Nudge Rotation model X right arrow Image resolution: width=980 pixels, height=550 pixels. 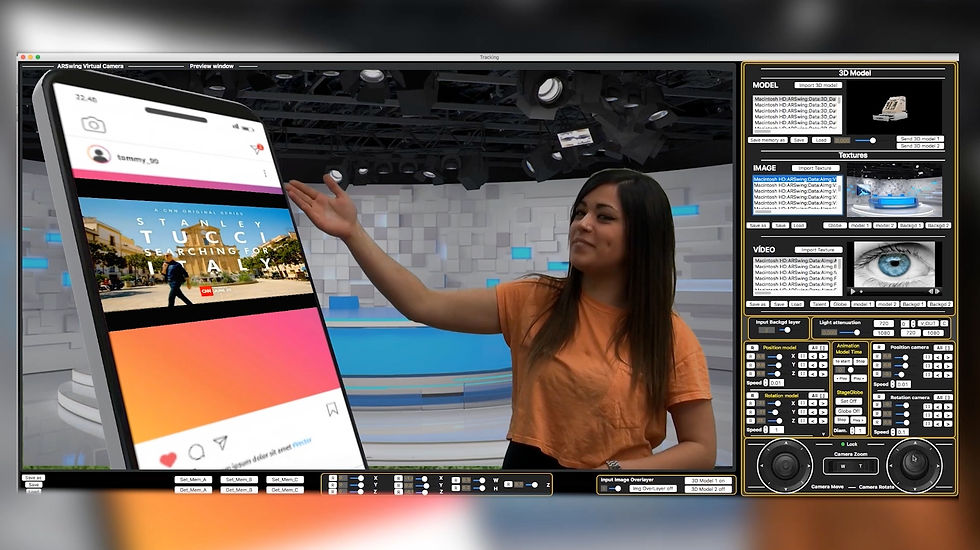pyautogui.click(x=823, y=403)
